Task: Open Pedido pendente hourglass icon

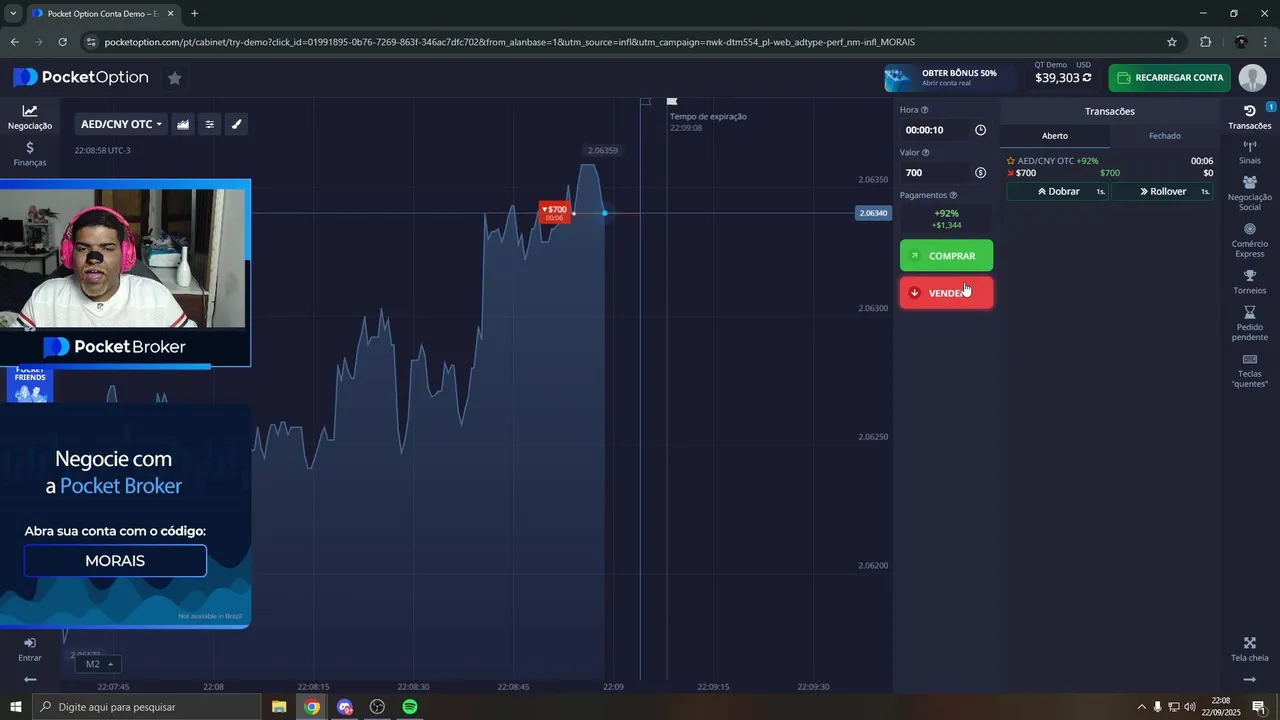Action: coord(1250,323)
